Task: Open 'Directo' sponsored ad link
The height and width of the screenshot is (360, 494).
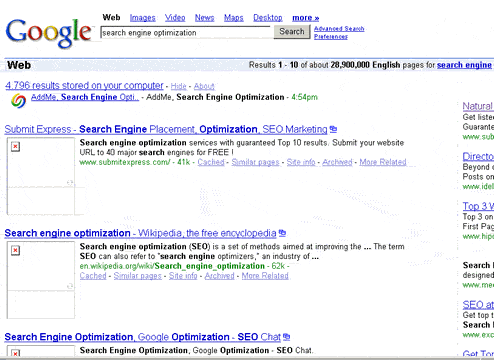Action: (478, 156)
